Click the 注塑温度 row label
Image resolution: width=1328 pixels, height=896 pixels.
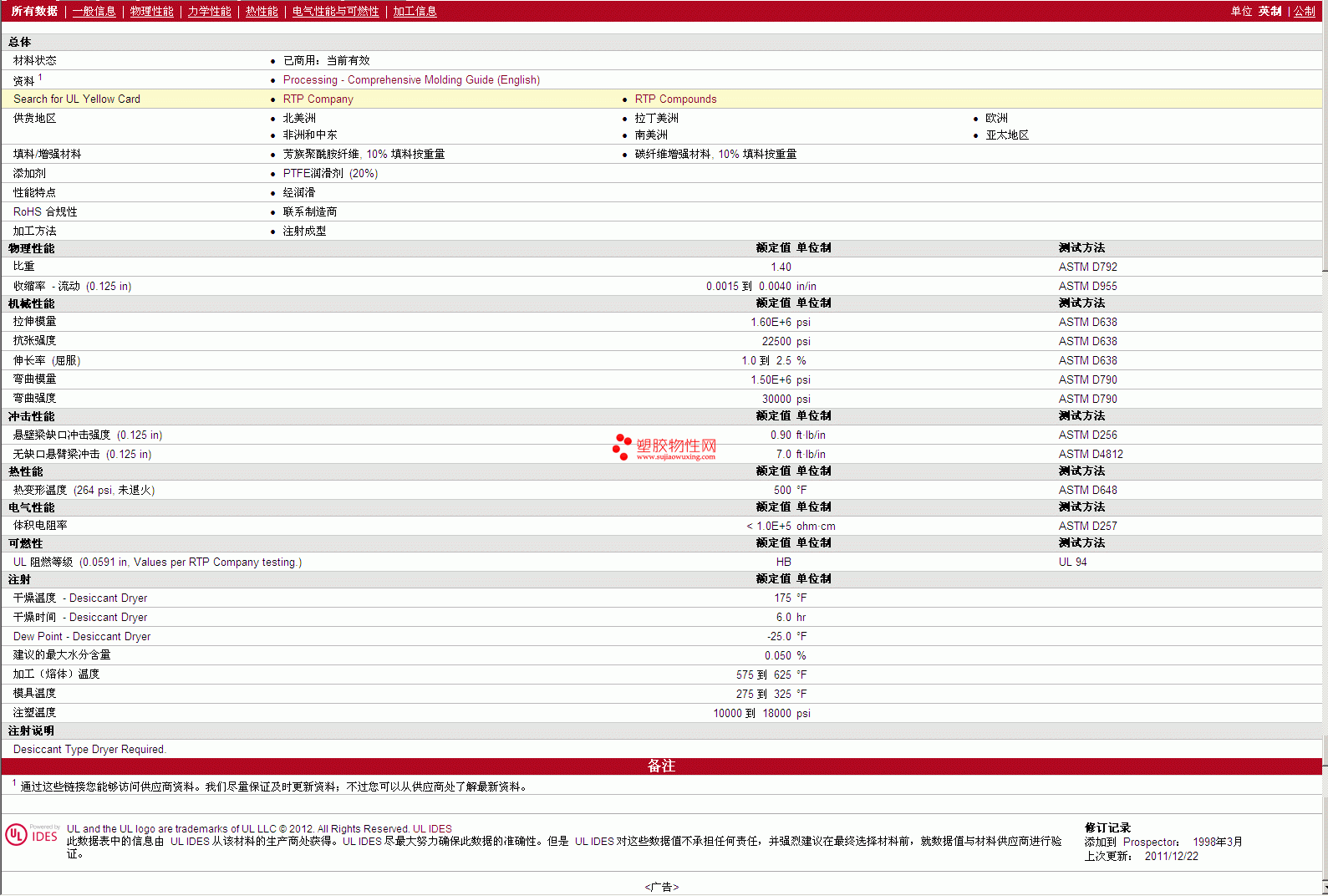pos(34,713)
